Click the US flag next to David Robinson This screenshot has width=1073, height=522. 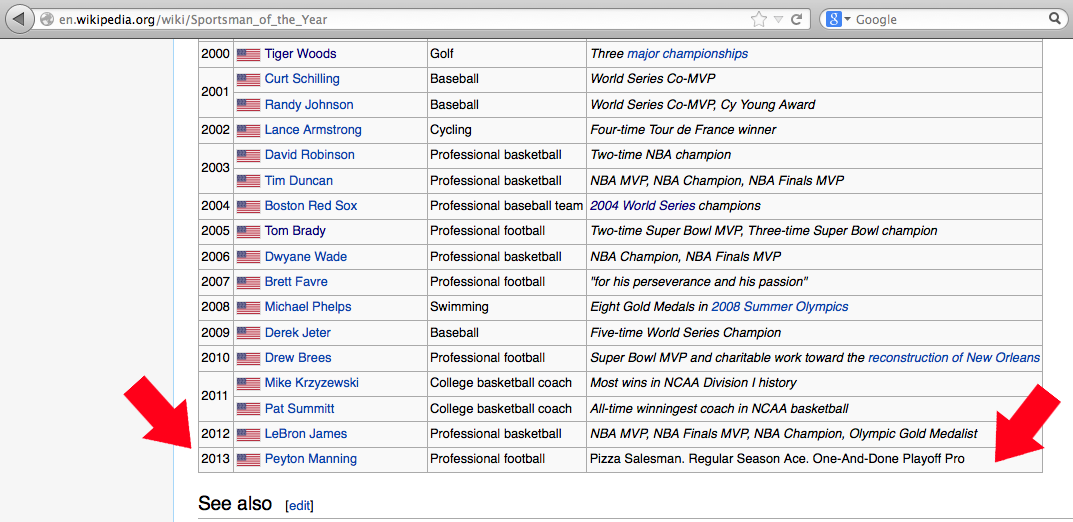248,155
